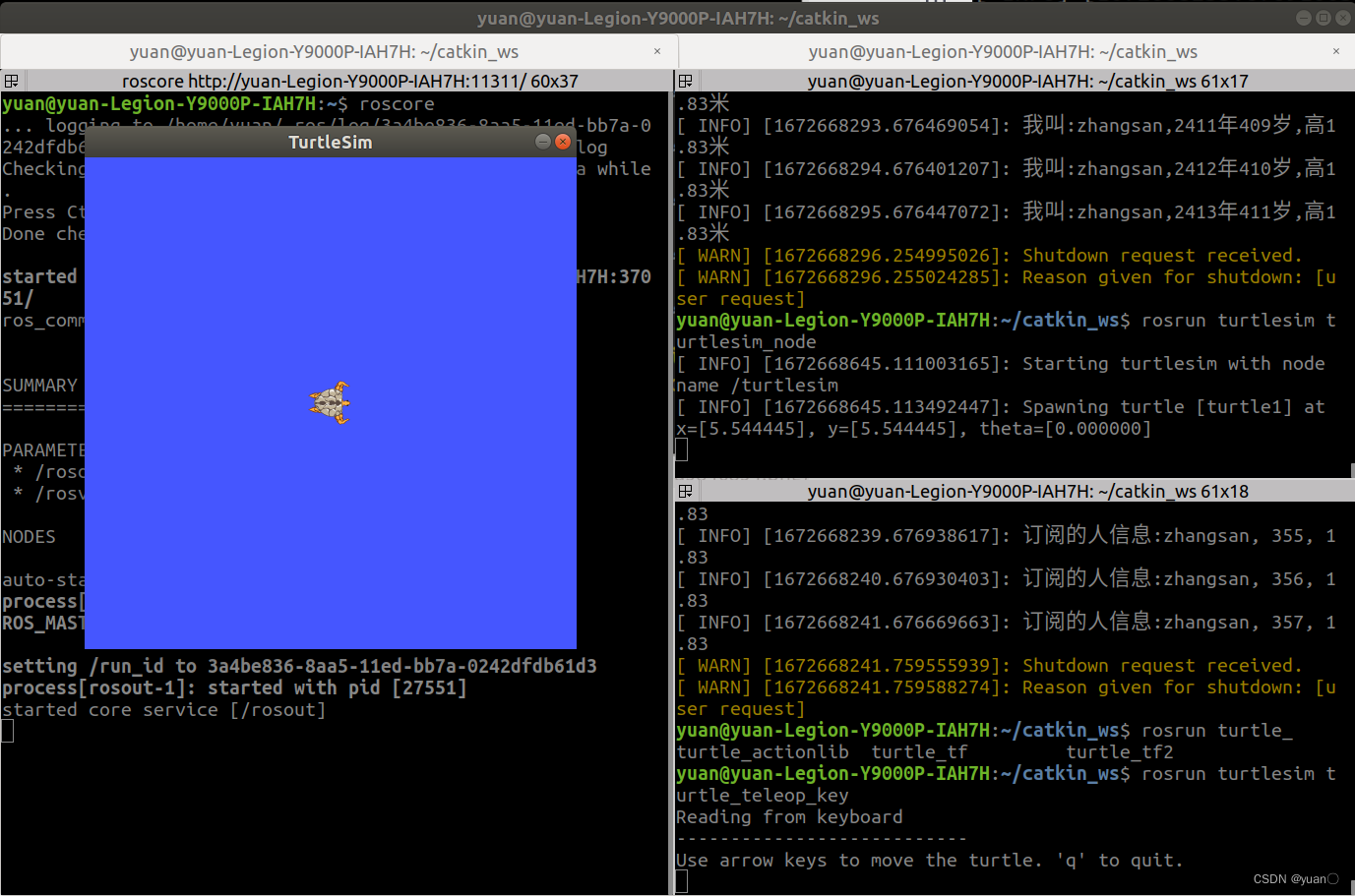This screenshot has width=1355, height=896.
Task: Click the line with timestamp 1672668295.676447072
Action: click(x=1006, y=211)
